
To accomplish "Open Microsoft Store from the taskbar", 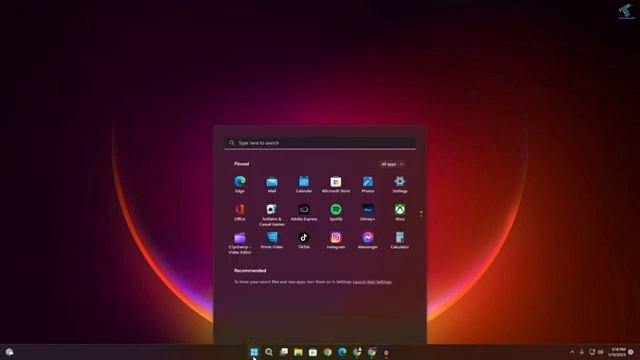I will 313,352.
